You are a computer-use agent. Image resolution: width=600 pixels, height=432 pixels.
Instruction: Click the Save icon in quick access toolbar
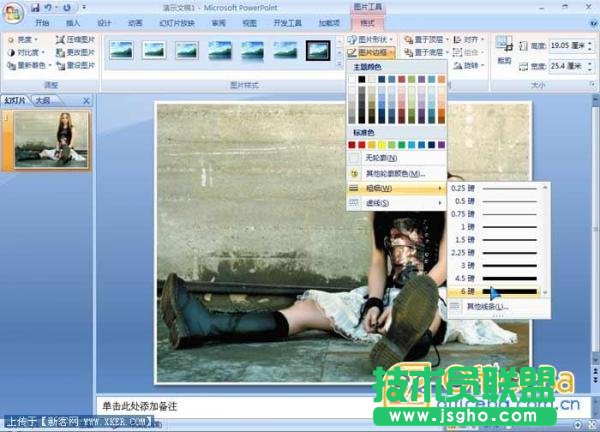click(x=35, y=7)
